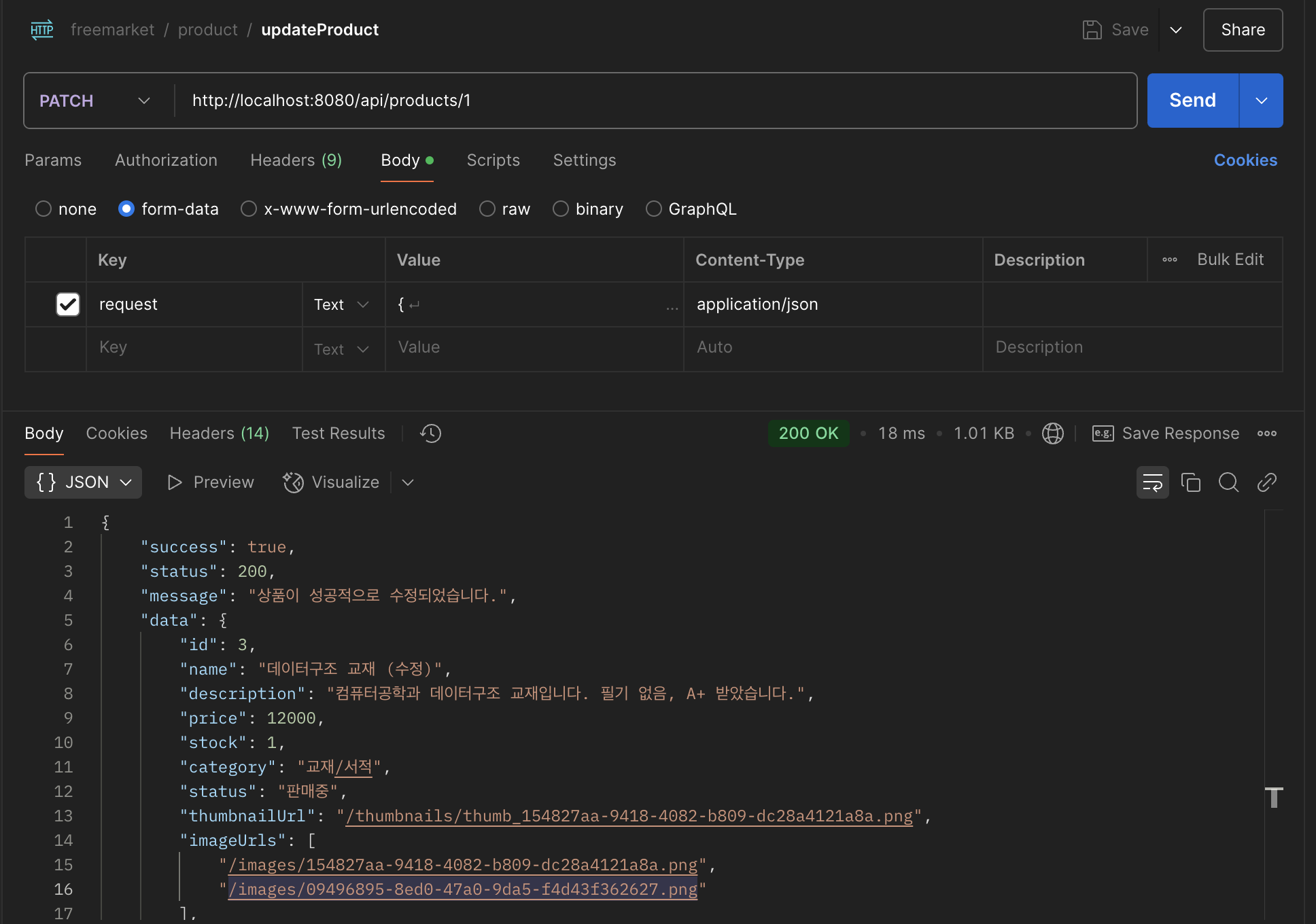The height and width of the screenshot is (924, 1316).
Task: Select the raw body radio button
Action: (487, 209)
